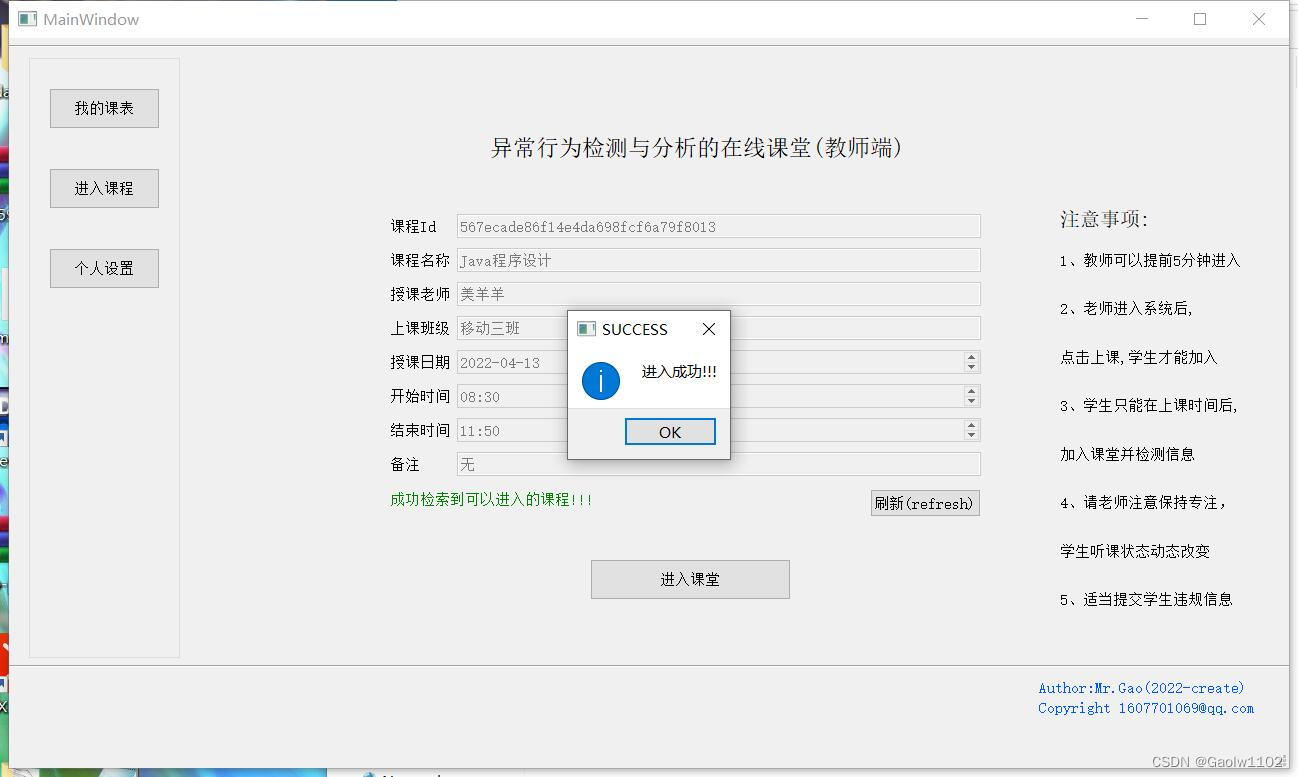Click the blue info icon in dialog
This screenshot has height=777, width=1298.
point(601,380)
